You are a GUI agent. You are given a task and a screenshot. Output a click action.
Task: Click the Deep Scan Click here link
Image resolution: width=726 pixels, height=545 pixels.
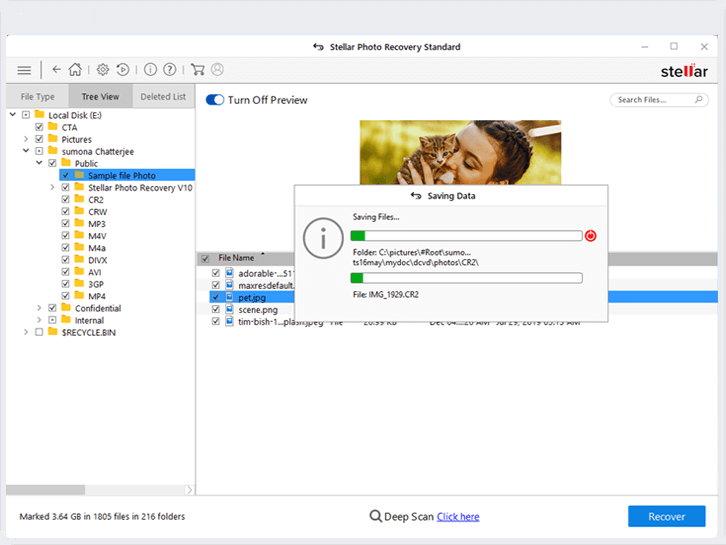pos(458,516)
